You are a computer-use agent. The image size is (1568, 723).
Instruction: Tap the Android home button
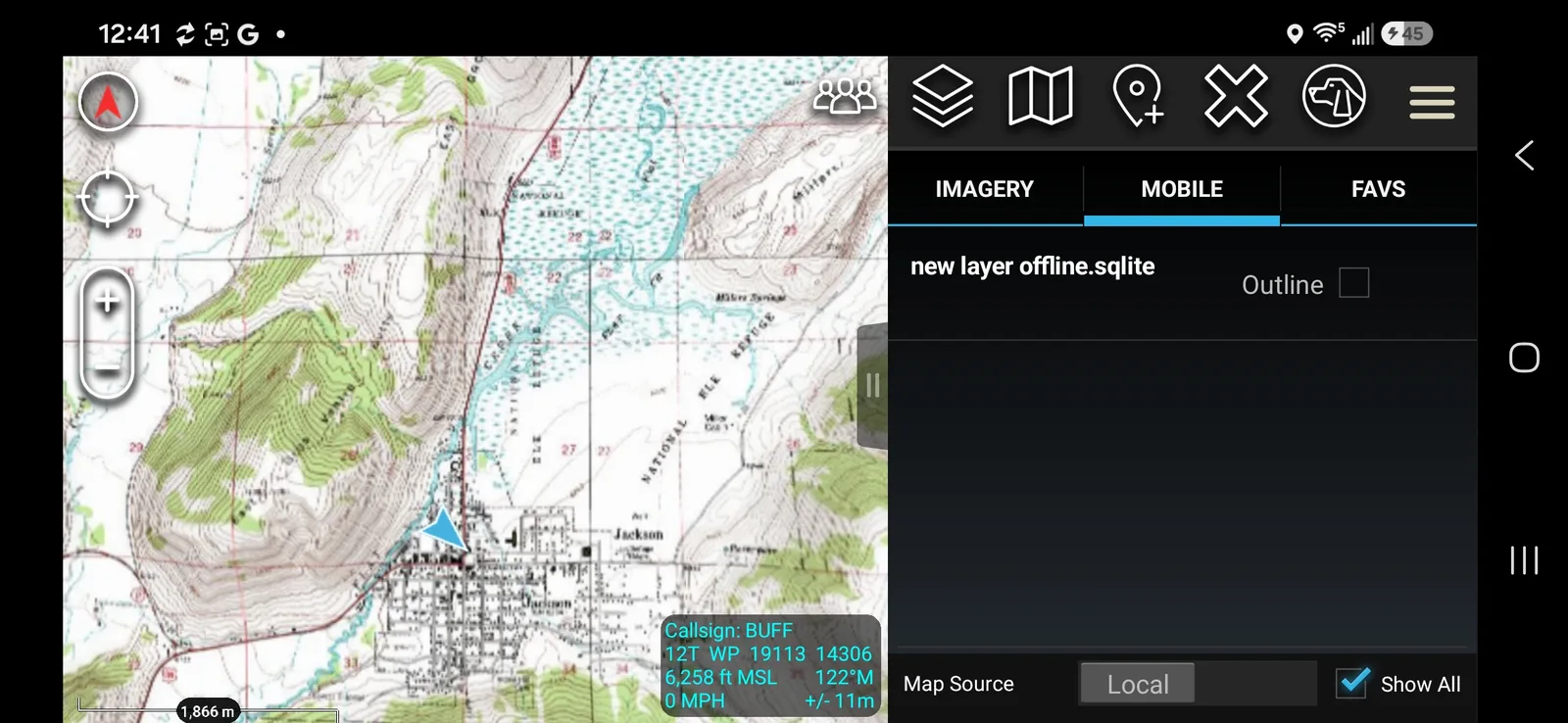click(x=1524, y=358)
